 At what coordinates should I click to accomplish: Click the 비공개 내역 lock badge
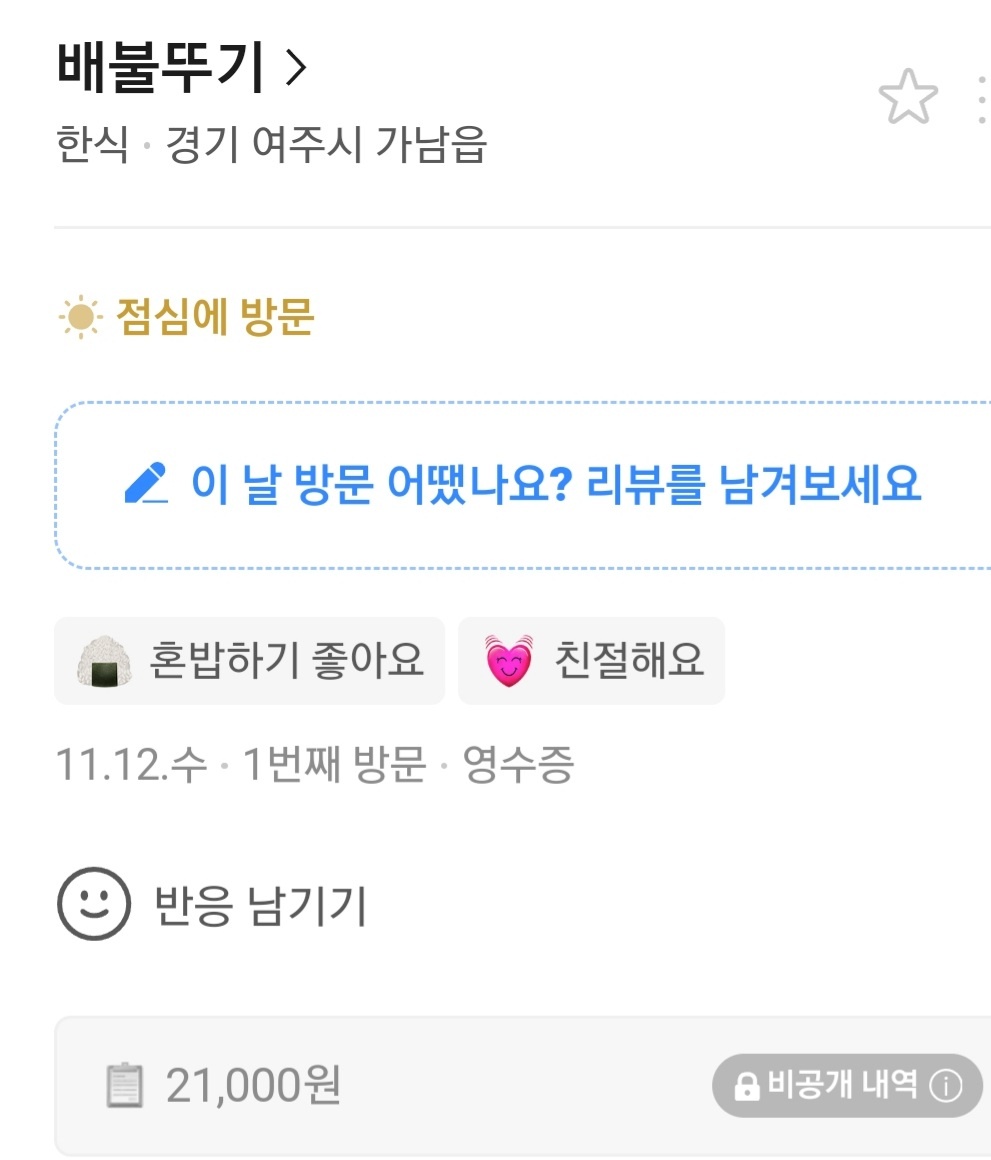(847, 1085)
